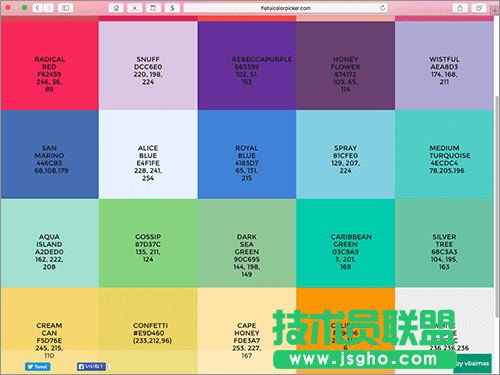Open the home page icon in toolbar
Viewport: 500px width, 375px height.
click(116, 8)
